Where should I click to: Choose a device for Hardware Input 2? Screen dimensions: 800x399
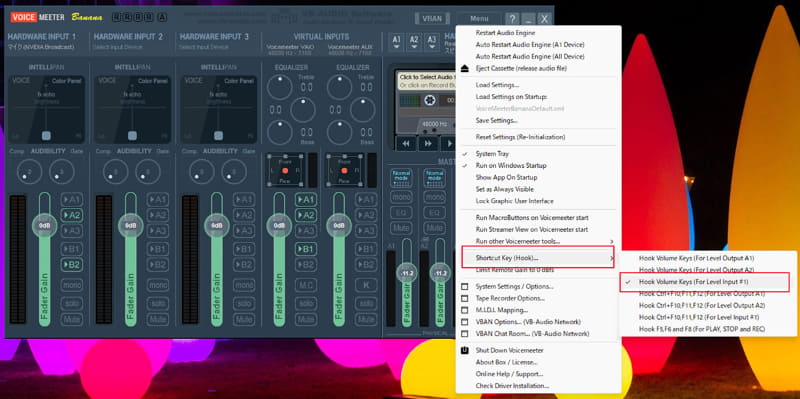point(118,47)
